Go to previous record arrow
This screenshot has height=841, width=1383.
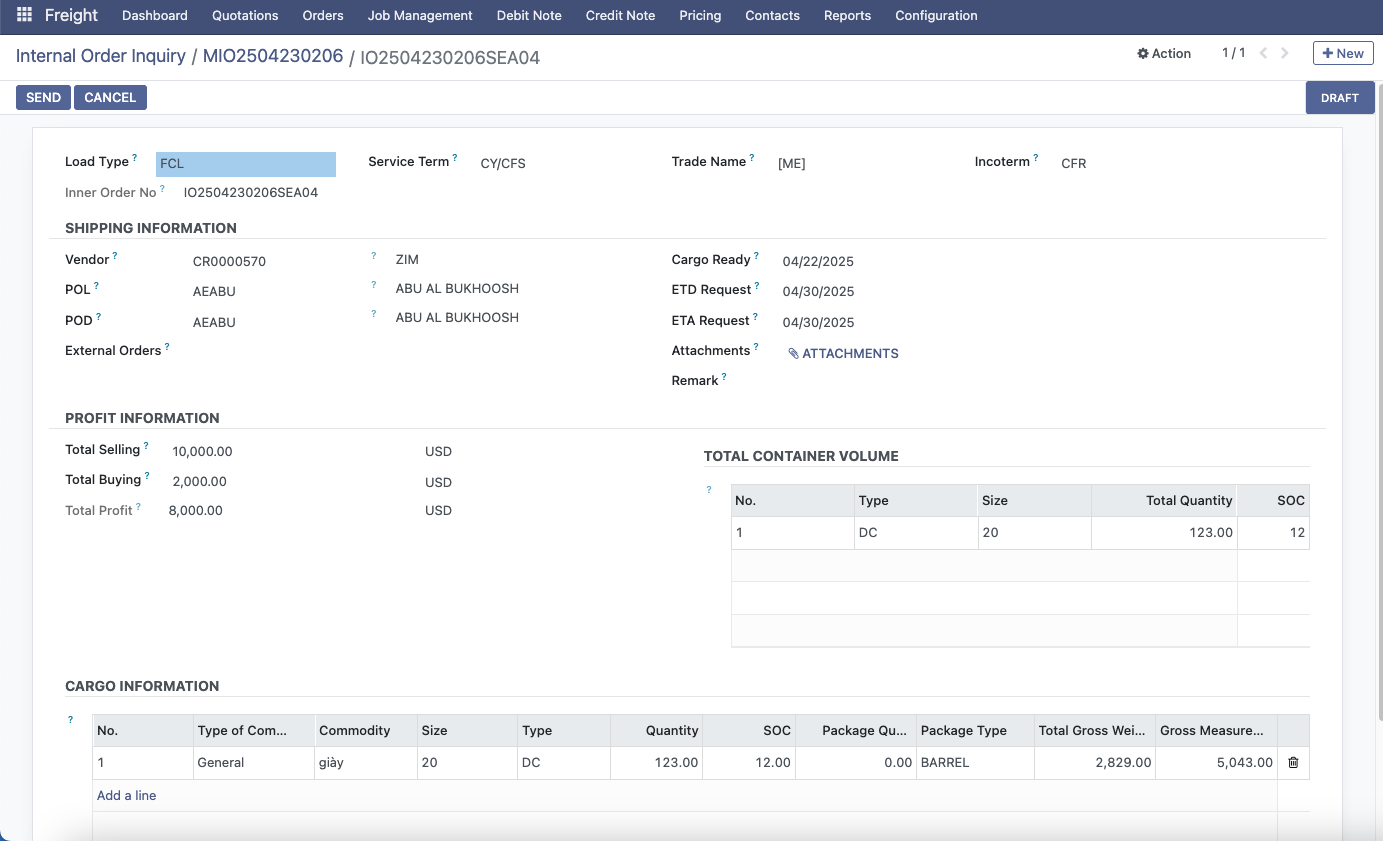pos(1263,54)
